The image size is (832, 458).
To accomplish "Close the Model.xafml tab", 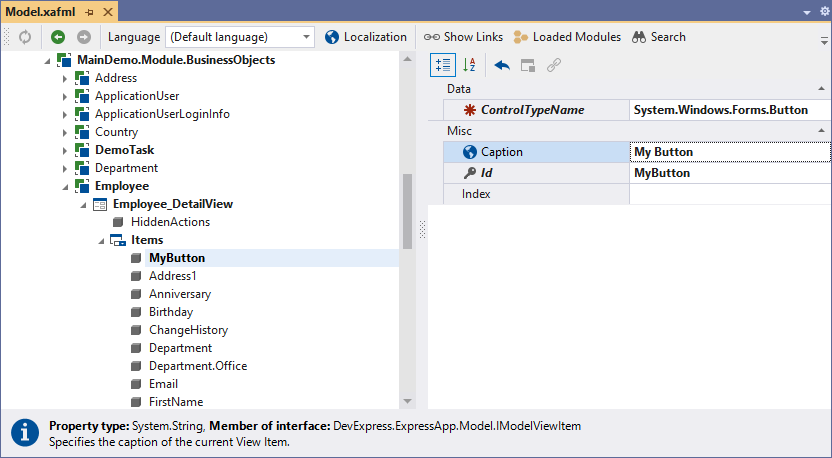I will [x=108, y=12].
